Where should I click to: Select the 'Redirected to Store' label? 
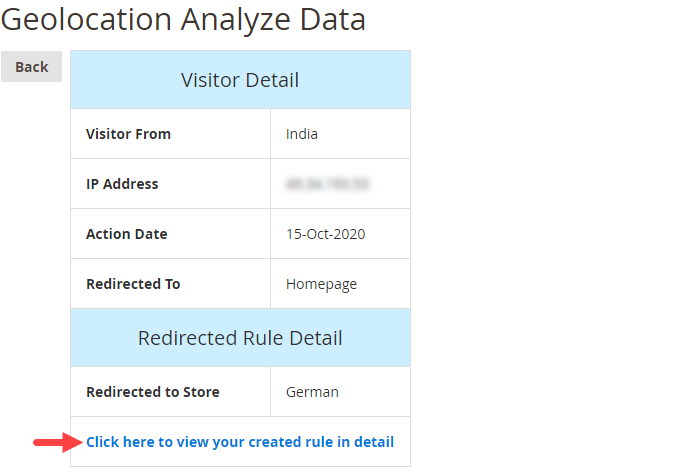click(x=153, y=392)
